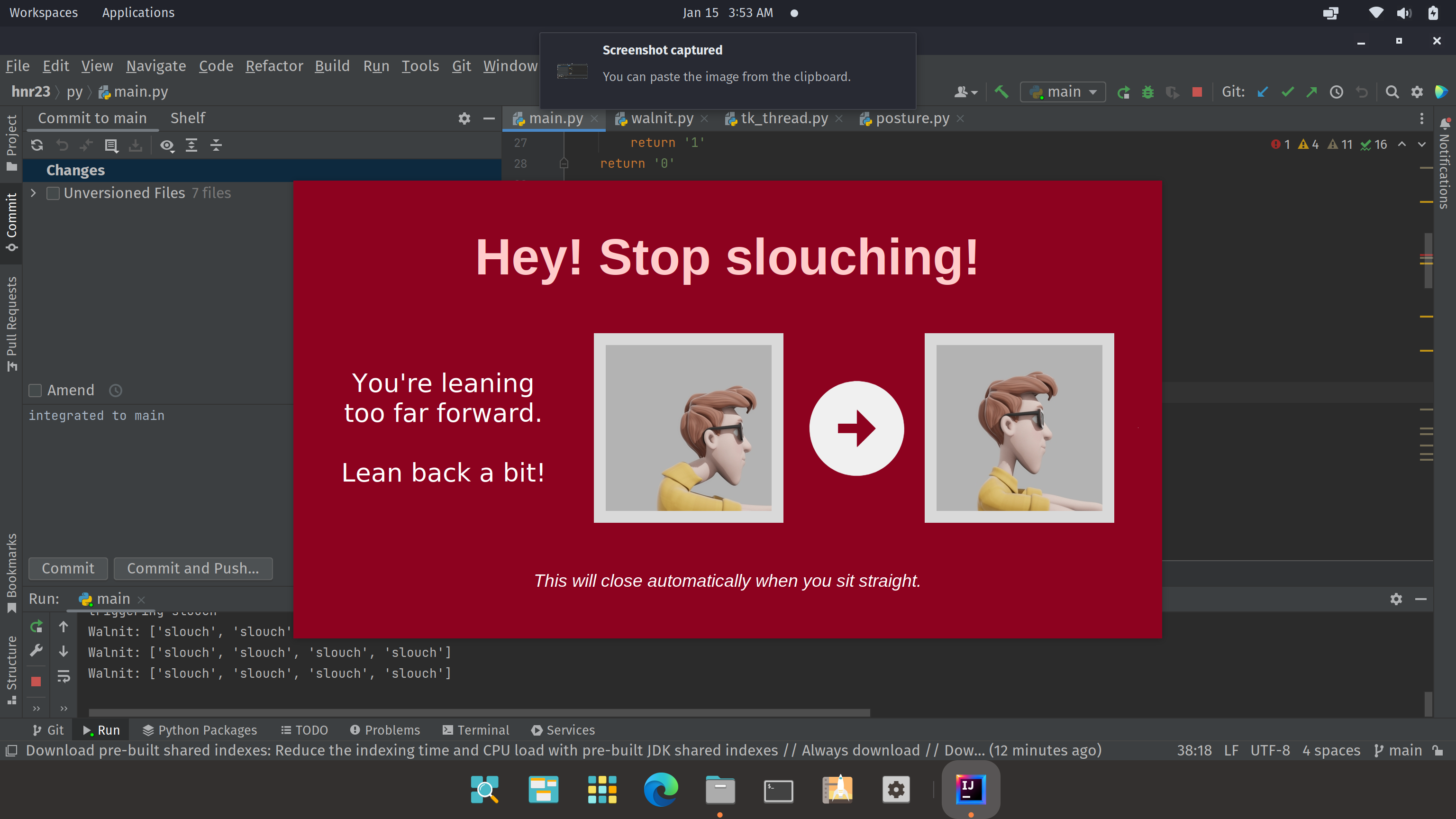Viewport: 1456px width, 819px height.
Task: Click the Debug bug icon in toolbar
Action: pyautogui.click(x=1147, y=92)
